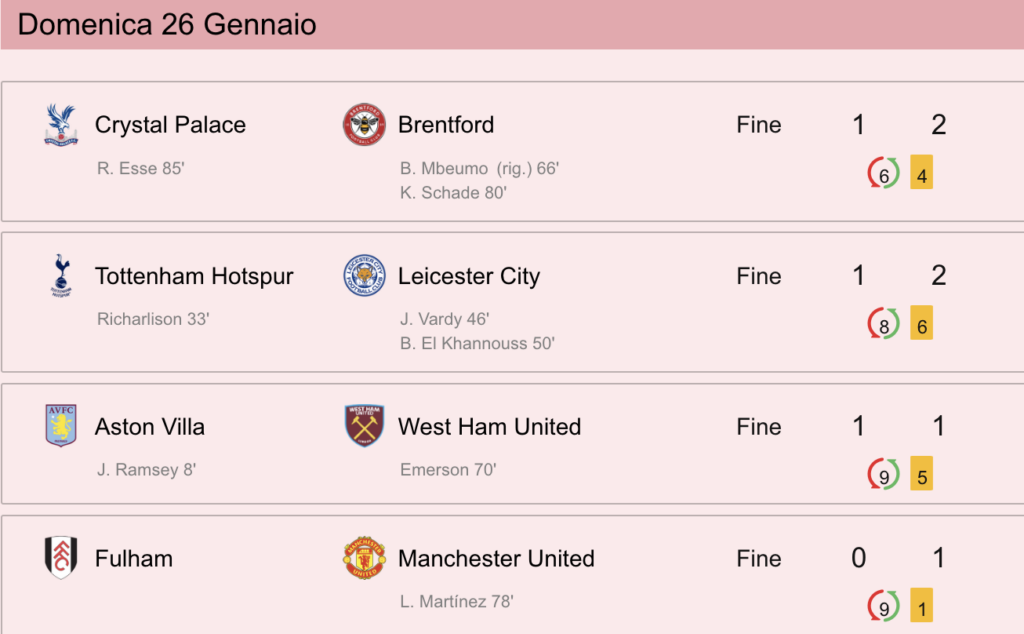This screenshot has width=1024, height=634.
Task: Click the Brentford bee logo
Action: pos(364,125)
